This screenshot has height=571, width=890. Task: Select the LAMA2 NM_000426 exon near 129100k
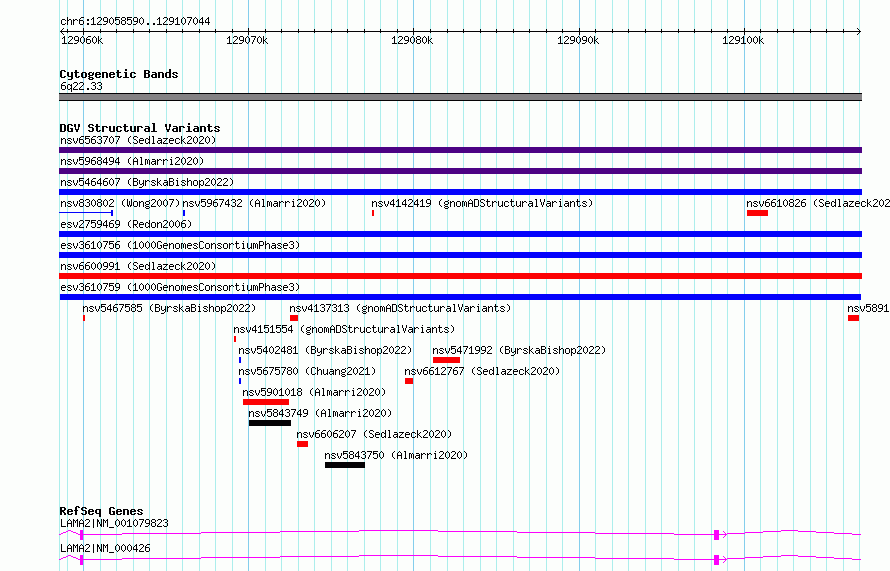point(716,560)
